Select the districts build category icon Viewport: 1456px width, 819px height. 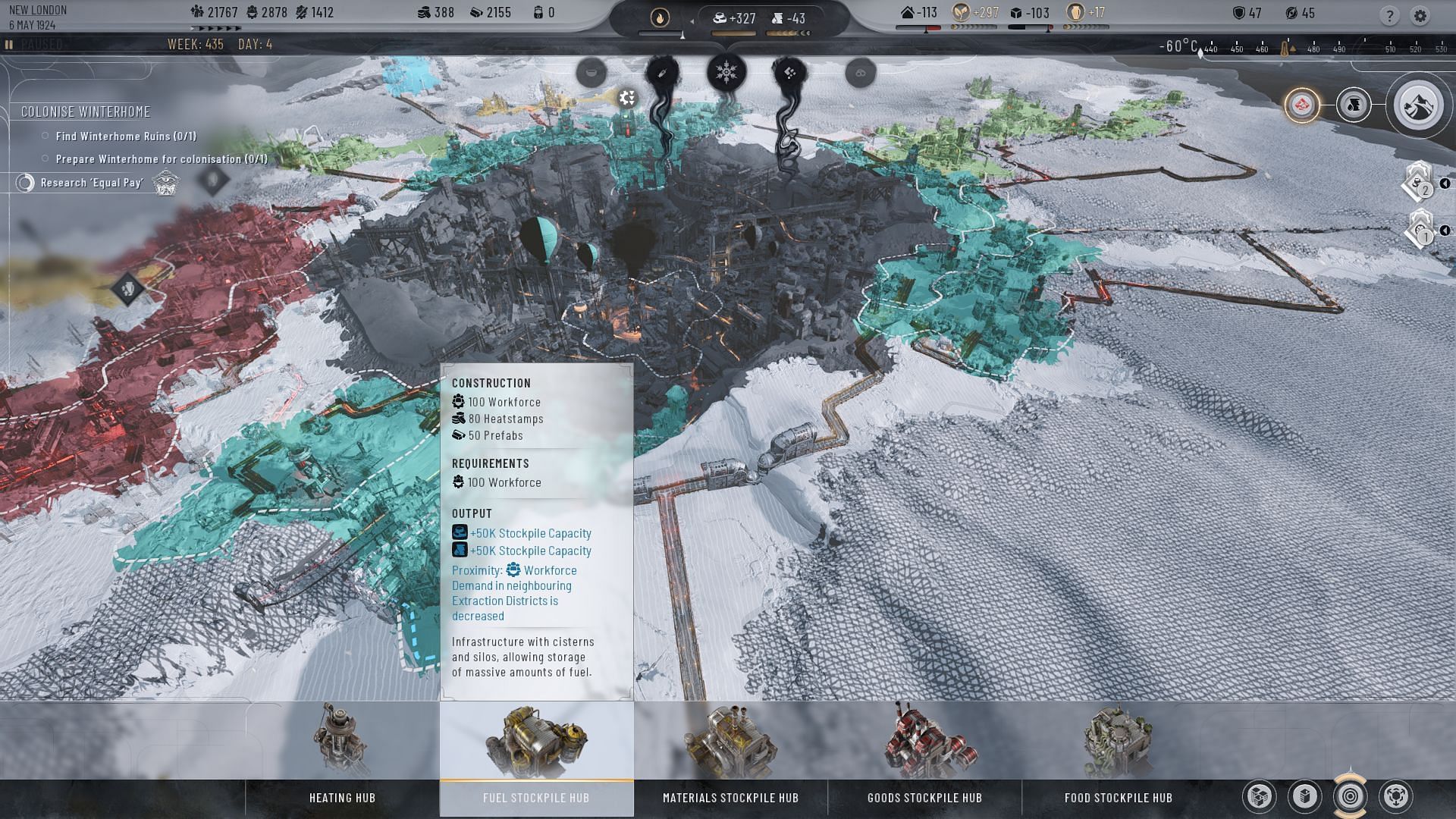tap(1260, 796)
